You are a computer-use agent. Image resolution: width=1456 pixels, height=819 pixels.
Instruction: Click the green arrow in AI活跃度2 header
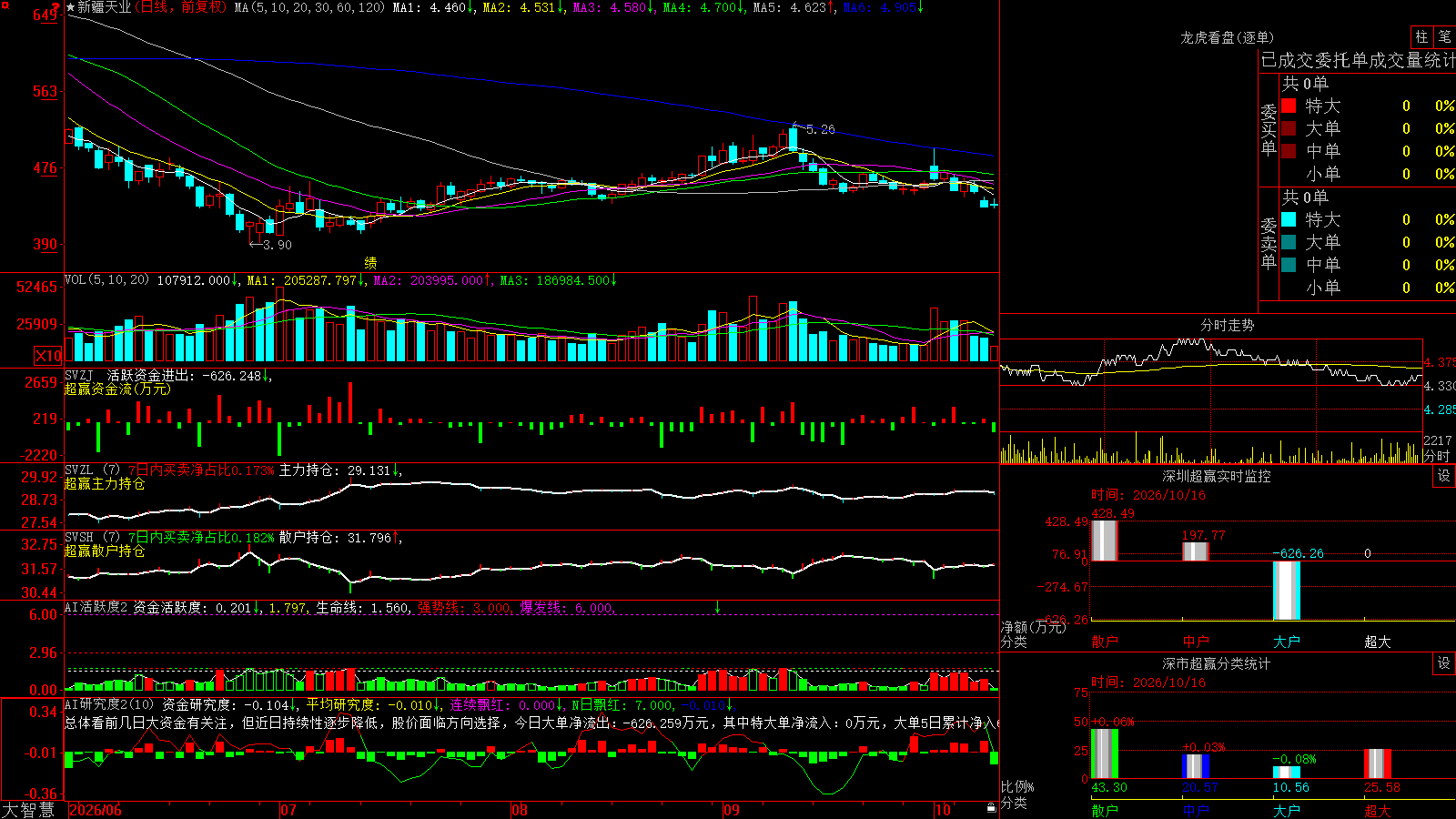[717, 607]
